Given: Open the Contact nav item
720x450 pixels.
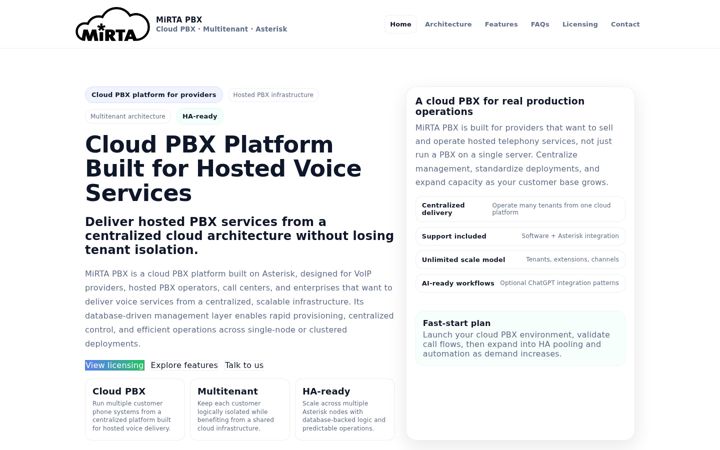Looking at the screenshot, I should click(624, 24).
